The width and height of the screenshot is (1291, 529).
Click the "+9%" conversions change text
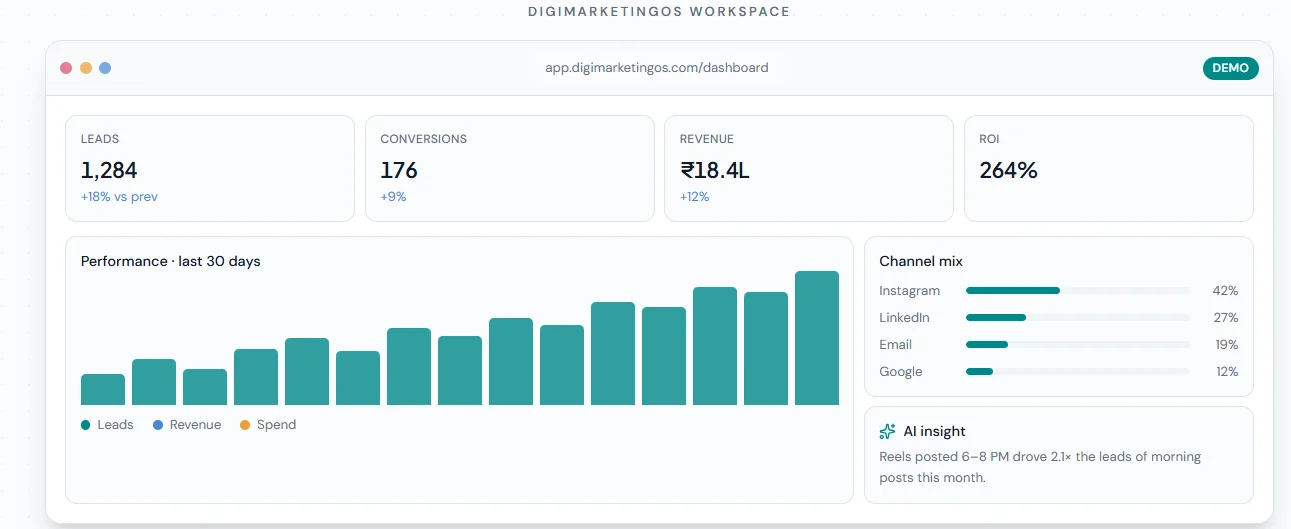393,197
